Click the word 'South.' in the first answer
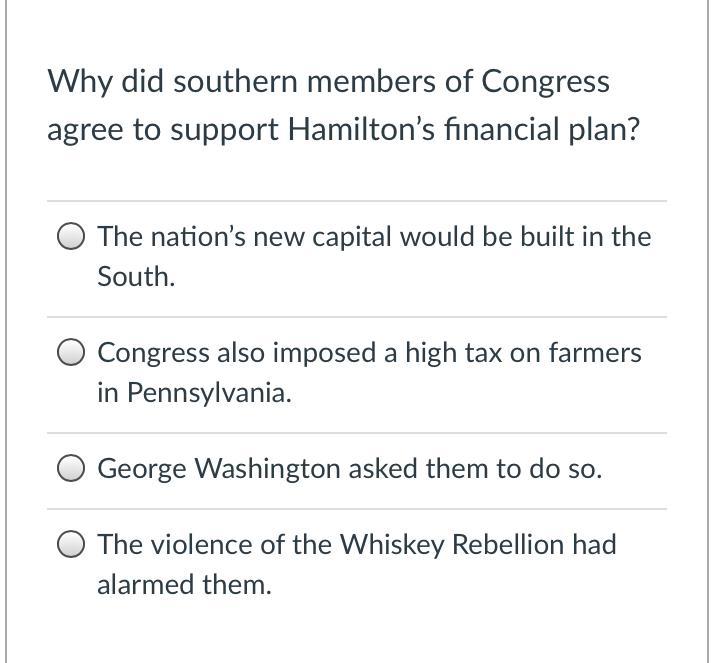 136,277
